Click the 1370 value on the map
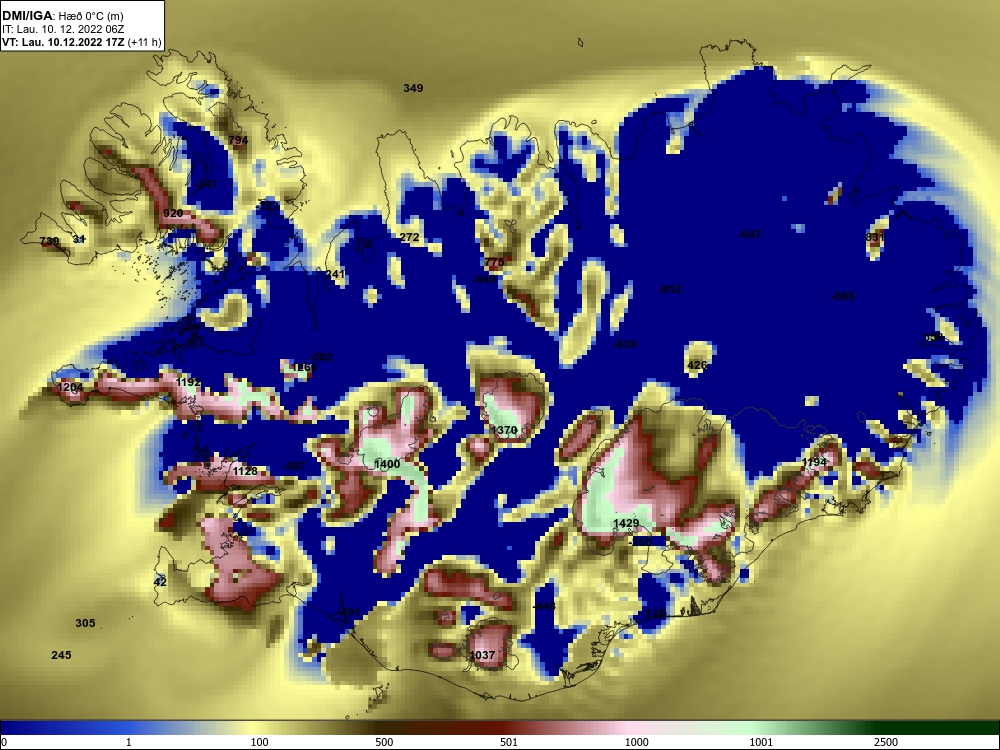Screen dimensions: 1000x750 coord(504,430)
